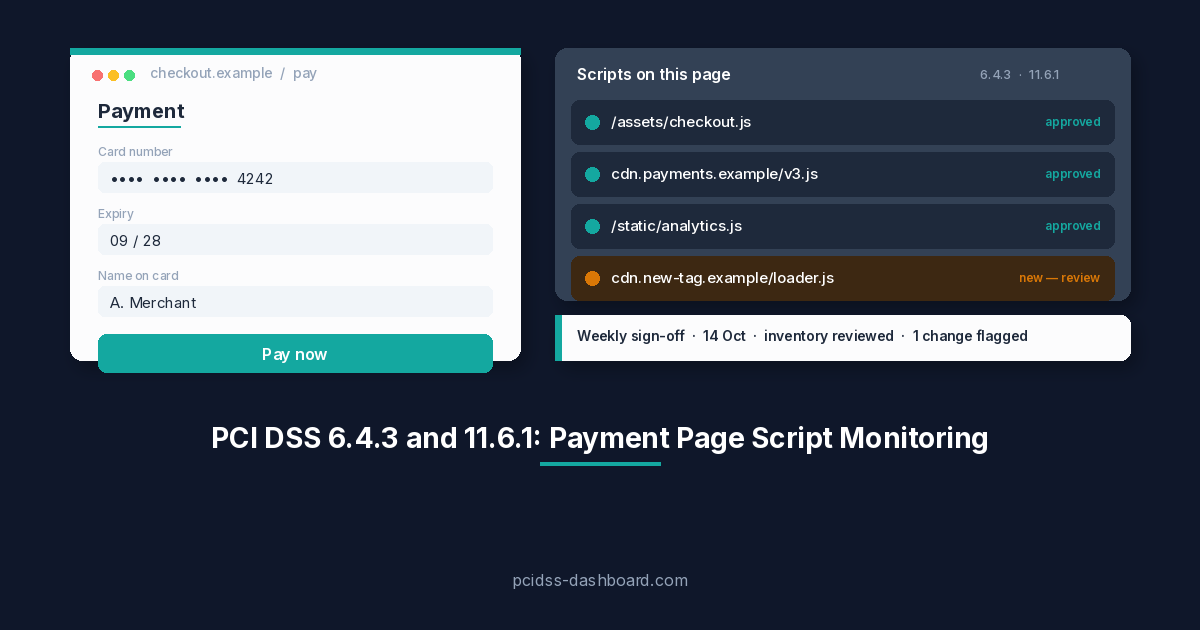1200x630 pixels.
Task: Open the cdn.new-tag.example/loader.js row
Action: [x=843, y=278]
